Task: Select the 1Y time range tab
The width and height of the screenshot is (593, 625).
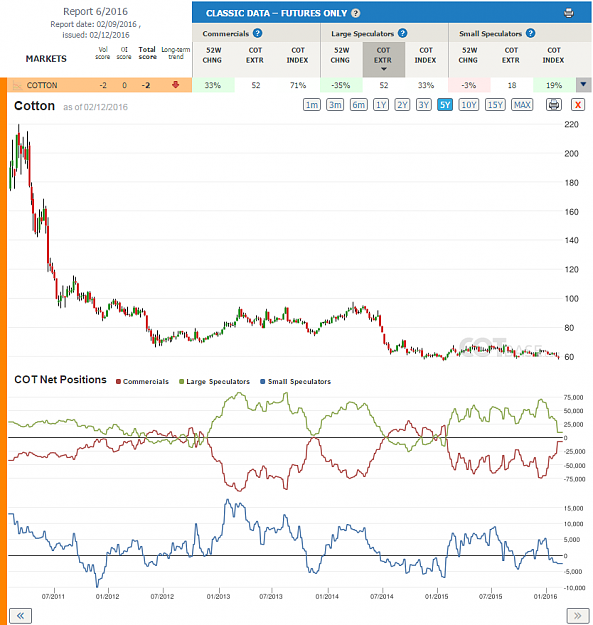Action: point(381,105)
